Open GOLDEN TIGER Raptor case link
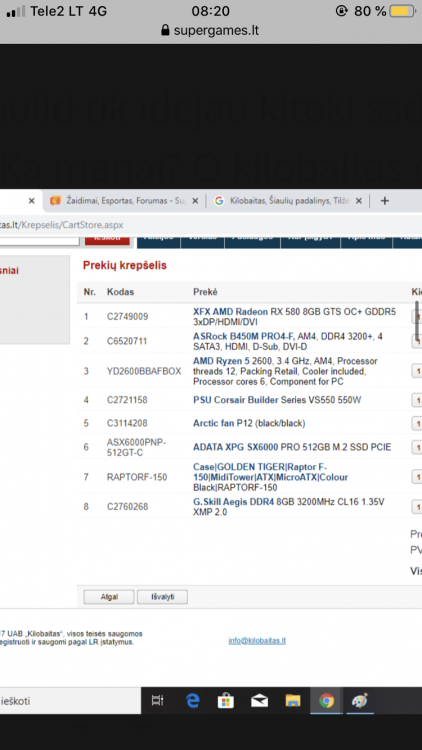The height and width of the screenshot is (750, 422). 270,477
